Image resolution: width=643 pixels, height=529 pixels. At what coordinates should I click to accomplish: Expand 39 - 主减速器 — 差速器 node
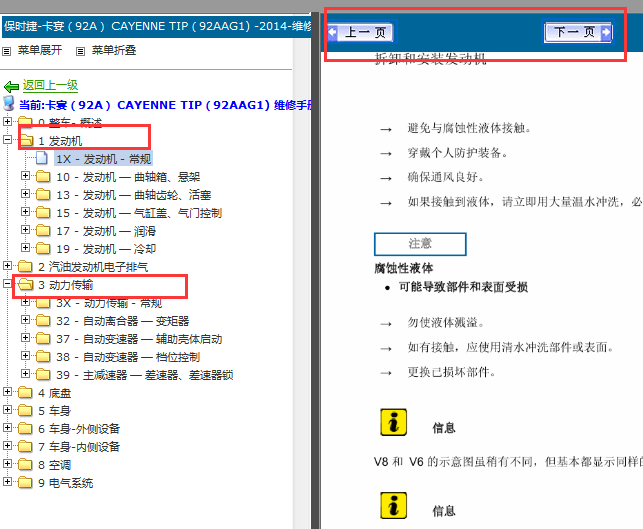tap(25, 374)
